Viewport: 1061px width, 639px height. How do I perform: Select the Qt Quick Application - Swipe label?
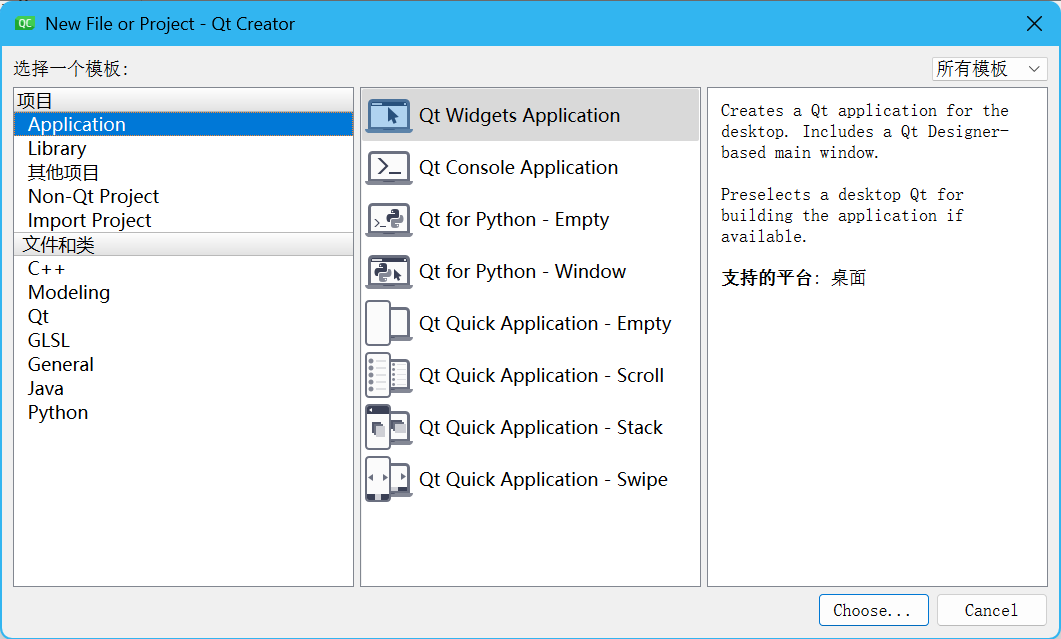point(543,480)
